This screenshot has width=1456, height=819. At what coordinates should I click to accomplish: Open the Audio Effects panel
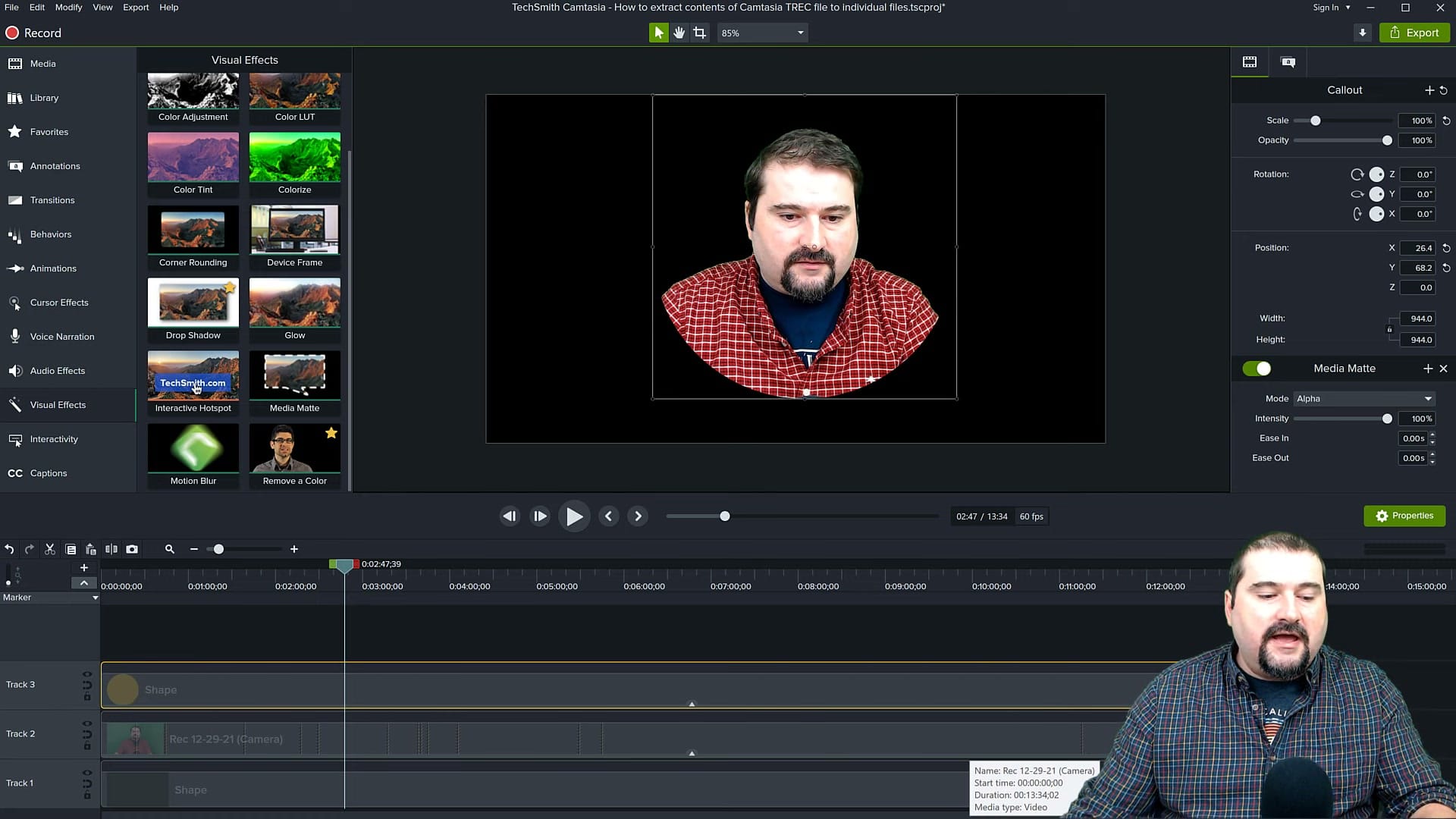(58, 370)
